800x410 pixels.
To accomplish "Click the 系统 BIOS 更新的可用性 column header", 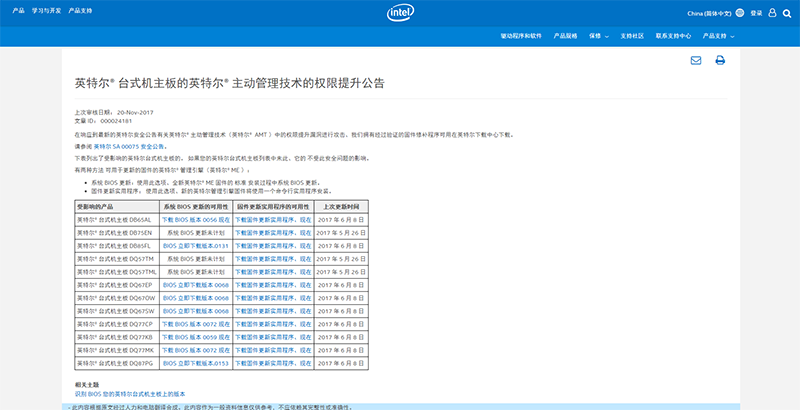I will (196, 207).
